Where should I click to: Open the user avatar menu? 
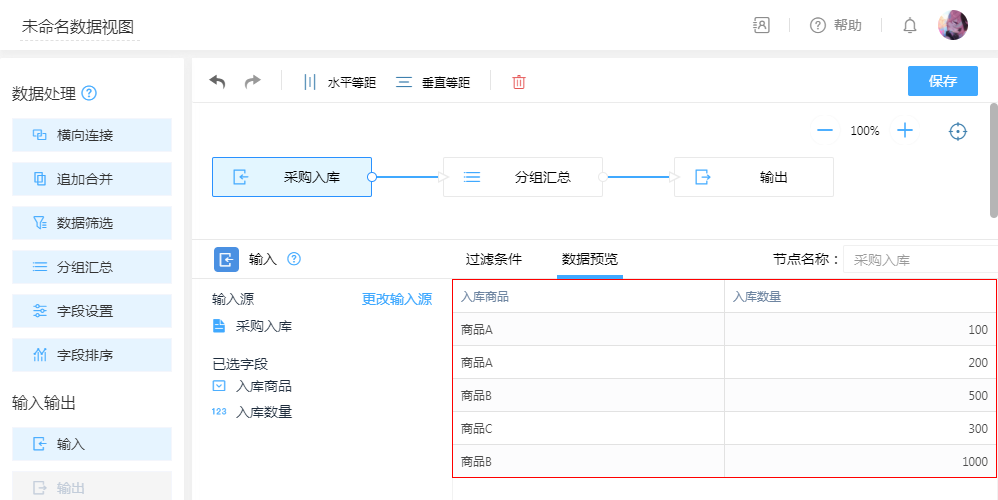coord(952,26)
